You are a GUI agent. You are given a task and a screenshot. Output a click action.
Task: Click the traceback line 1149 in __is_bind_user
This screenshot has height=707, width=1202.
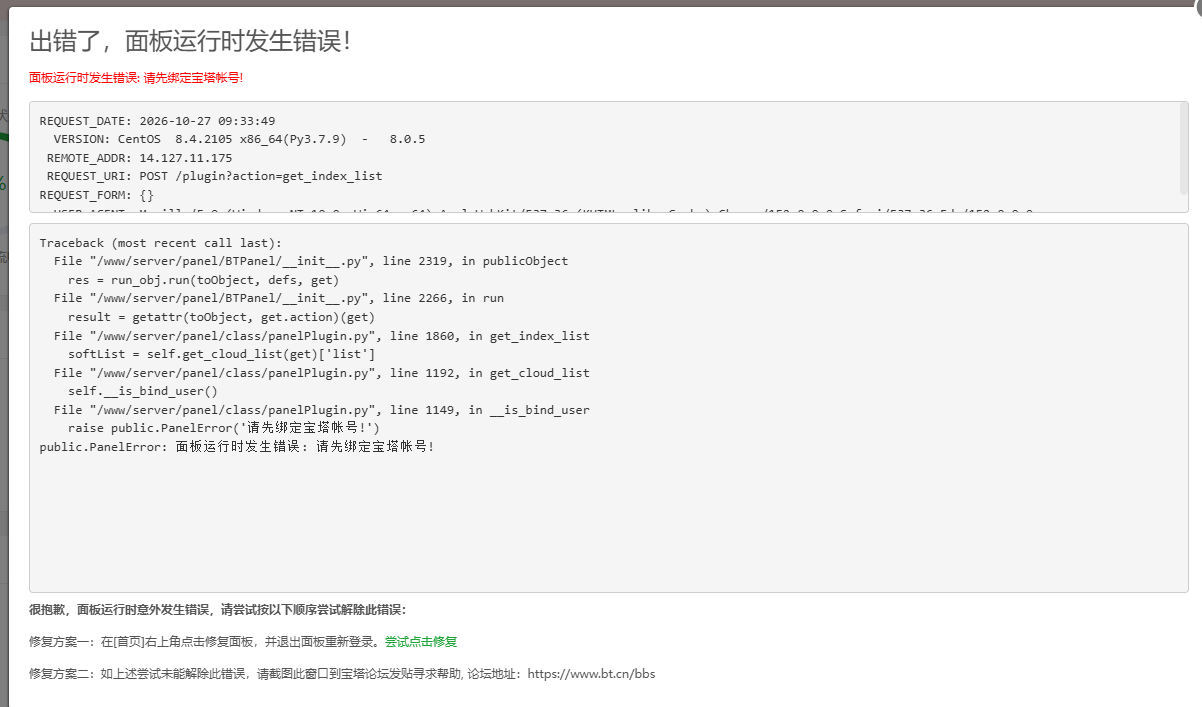pyautogui.click(x=322, y=410)
